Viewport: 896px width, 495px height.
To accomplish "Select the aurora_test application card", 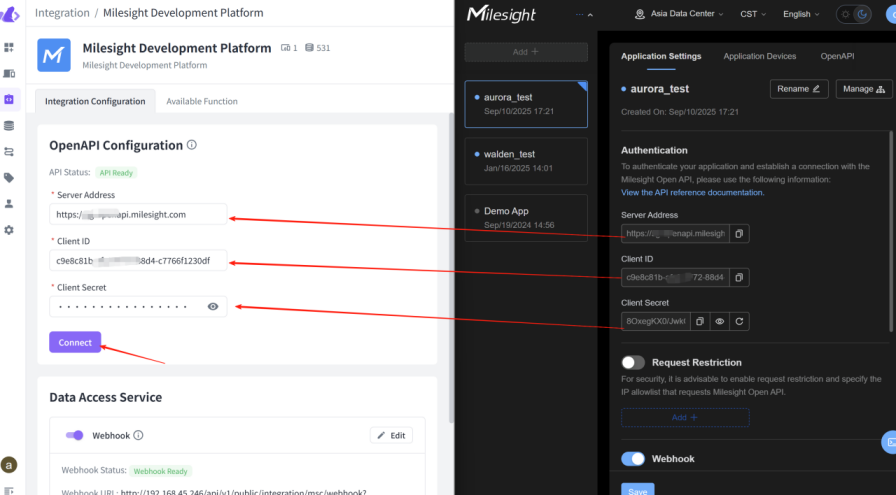I will pos(526,104).
